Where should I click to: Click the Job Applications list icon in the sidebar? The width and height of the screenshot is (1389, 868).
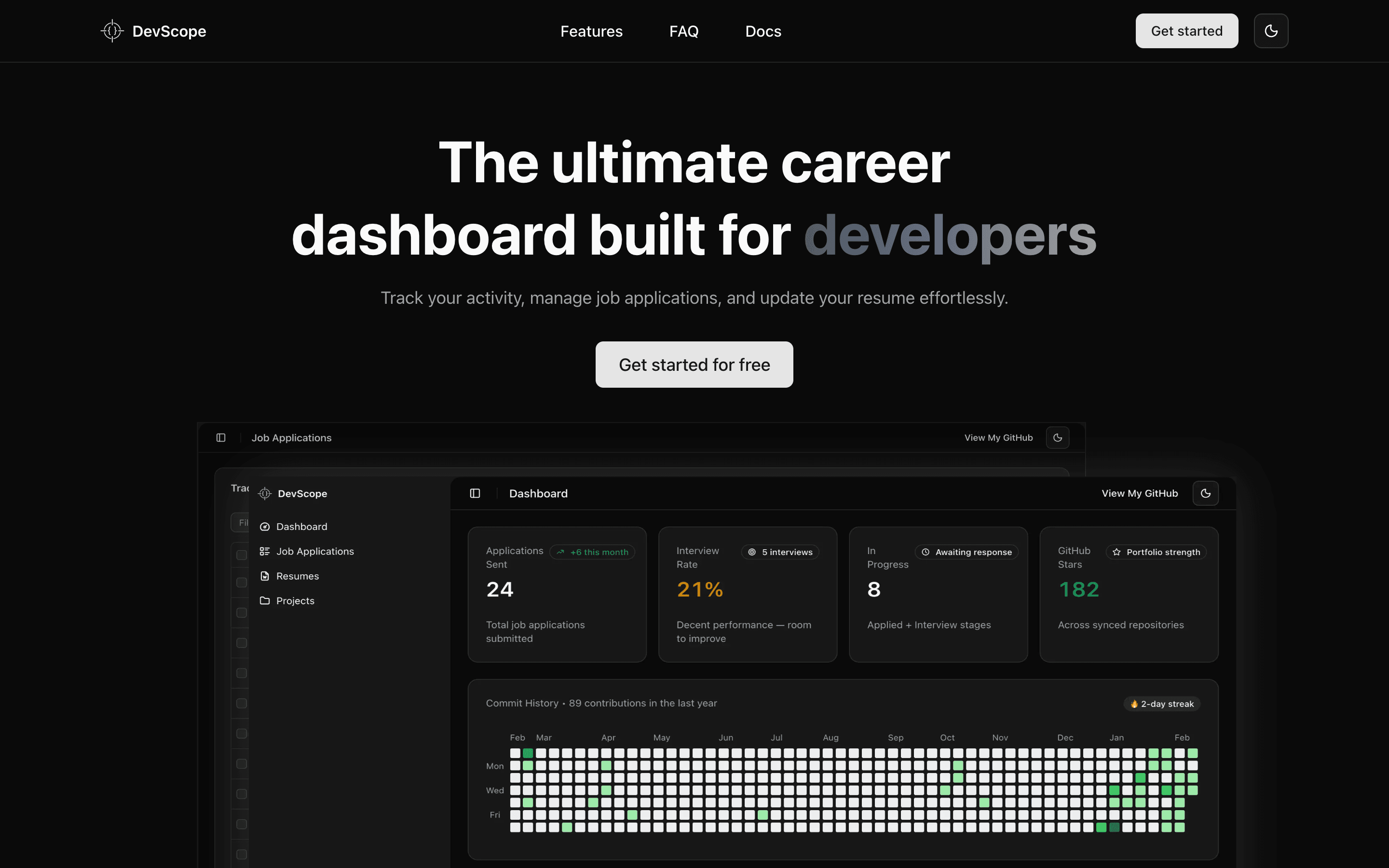pos(265,551)
